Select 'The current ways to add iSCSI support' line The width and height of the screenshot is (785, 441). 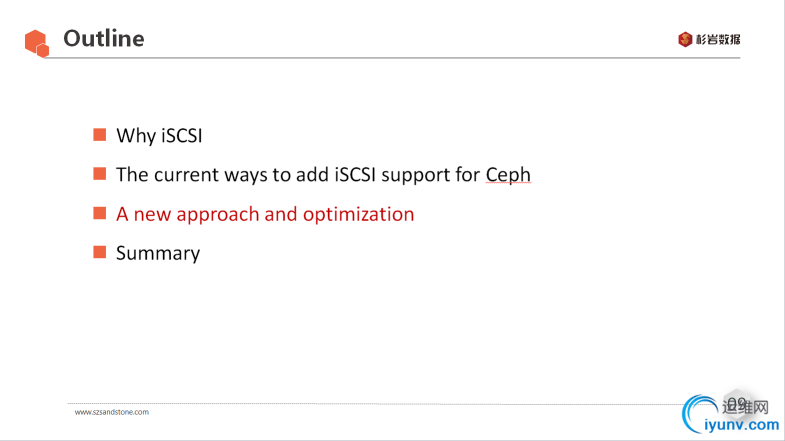(x=298, y=174)
